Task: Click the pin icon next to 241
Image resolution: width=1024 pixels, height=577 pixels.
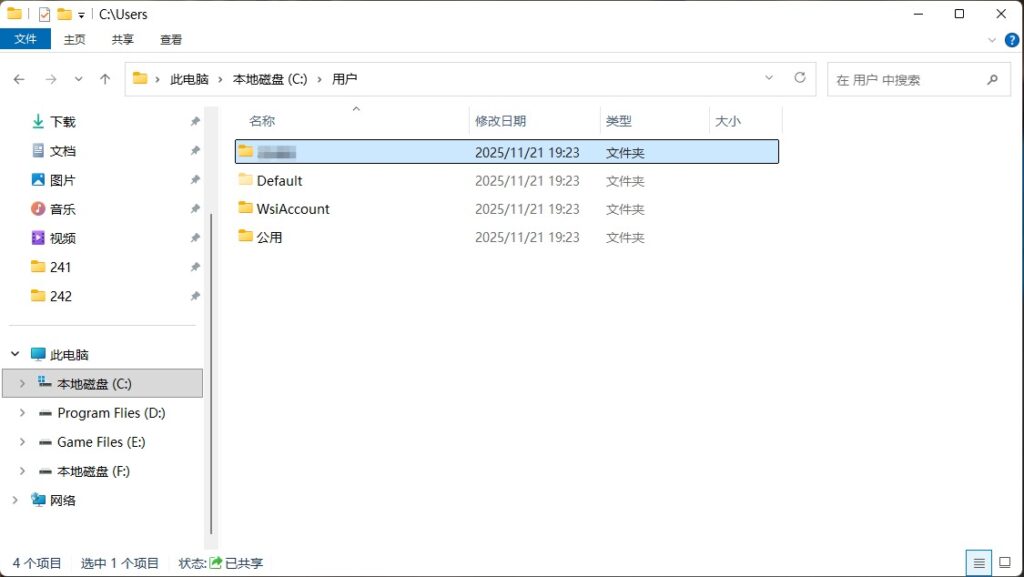Action: click(195, 267)
